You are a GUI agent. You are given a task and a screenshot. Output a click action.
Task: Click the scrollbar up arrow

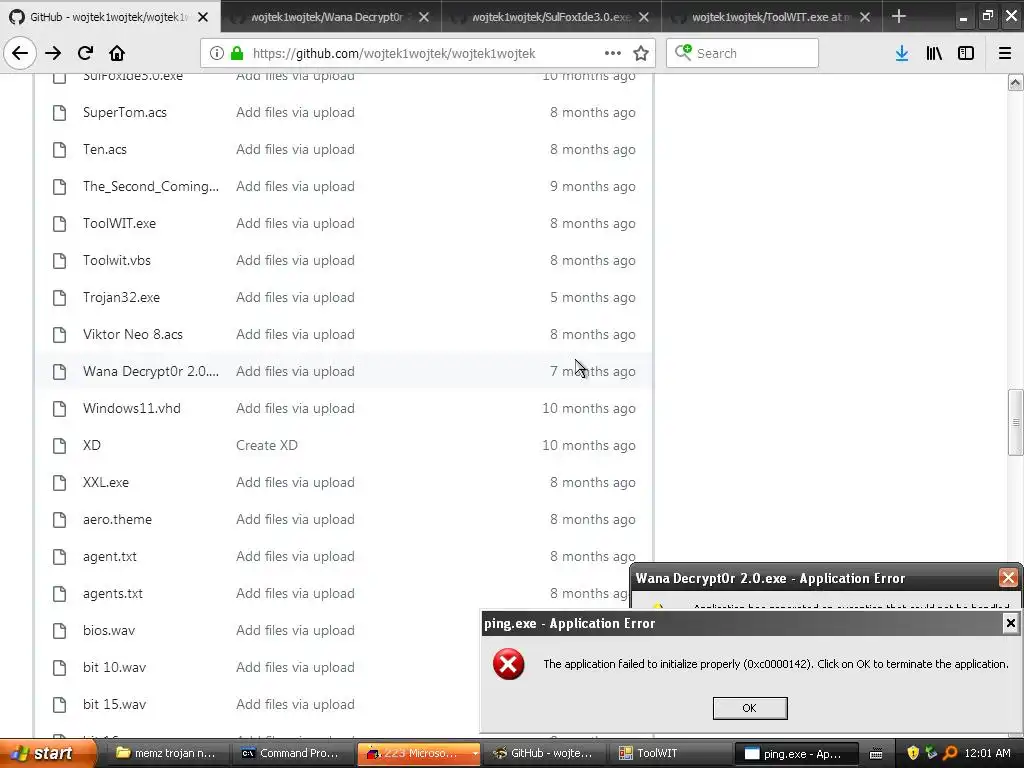coord(1016,82)
